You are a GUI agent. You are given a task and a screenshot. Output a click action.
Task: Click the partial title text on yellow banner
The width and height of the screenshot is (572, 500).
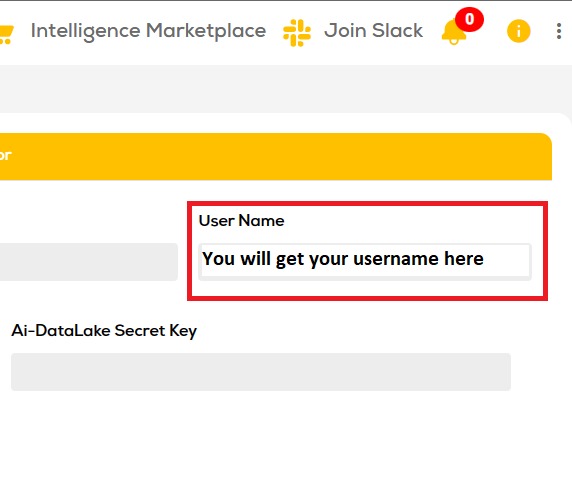tap(5, 155)
